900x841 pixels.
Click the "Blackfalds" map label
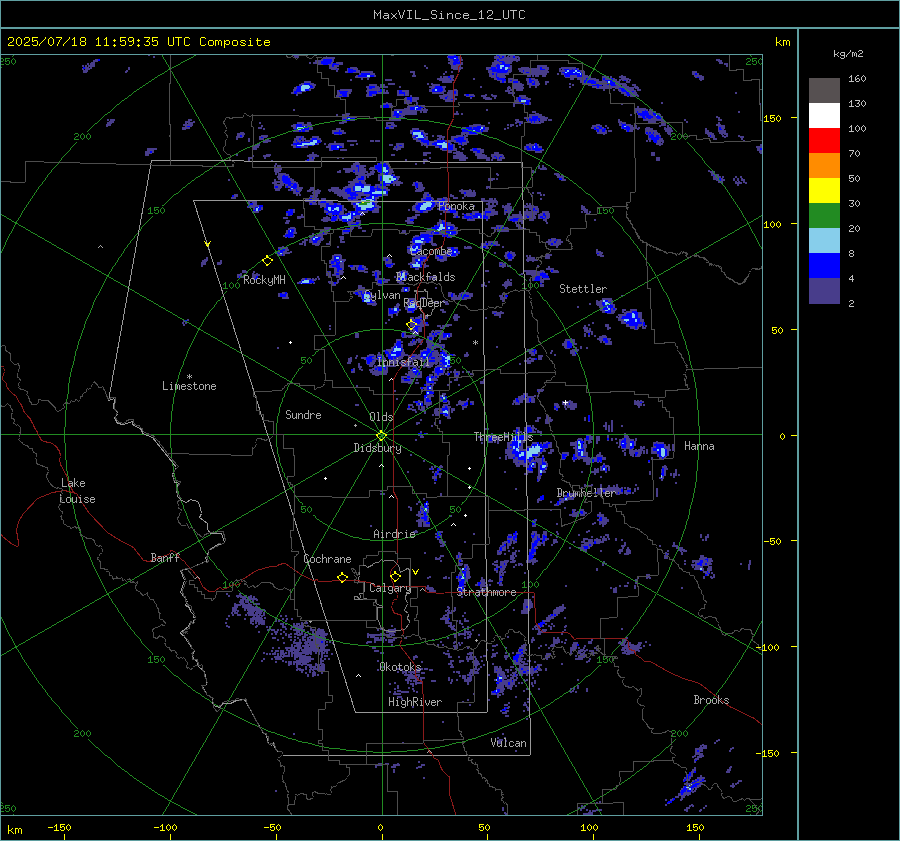coord(425,277)
